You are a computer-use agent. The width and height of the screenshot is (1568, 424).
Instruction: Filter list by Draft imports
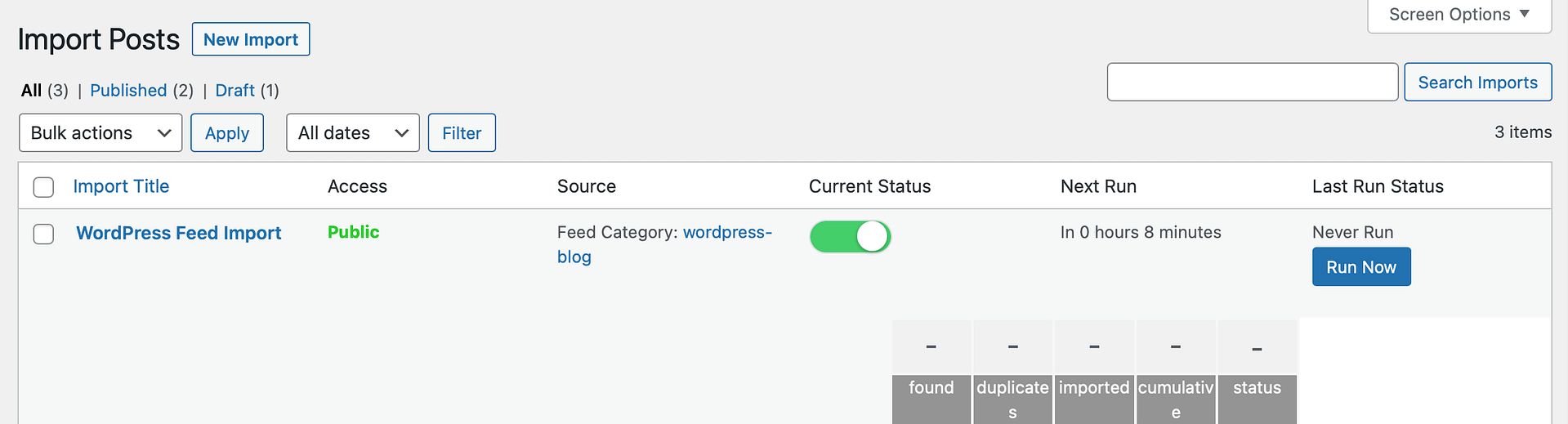[x=235, y=91]
